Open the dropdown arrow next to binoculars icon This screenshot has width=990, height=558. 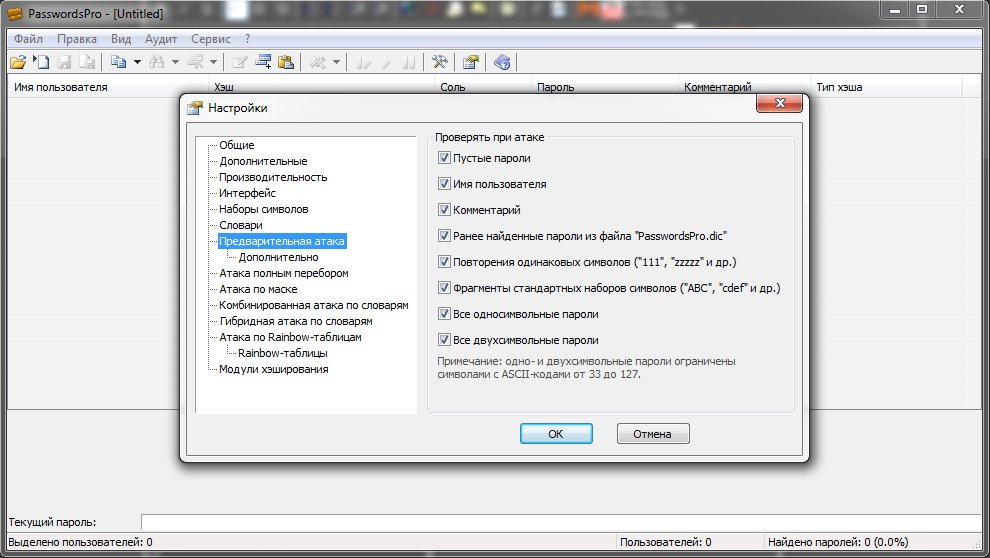pyautogui.click(x=175, y=62)
